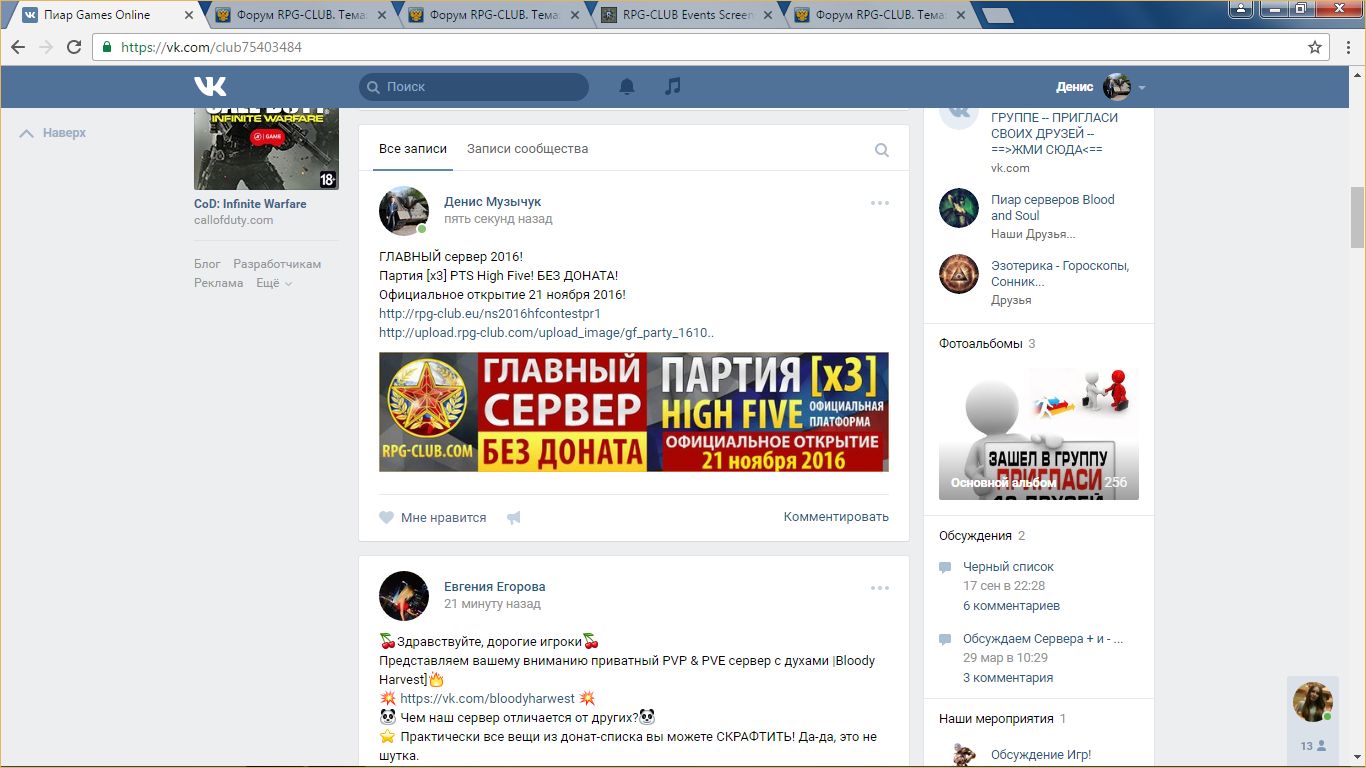This screenshot has height=768, width=1366.
Task: Open the Chrome profile icon in the title bar
Action: pos(1240,8)
